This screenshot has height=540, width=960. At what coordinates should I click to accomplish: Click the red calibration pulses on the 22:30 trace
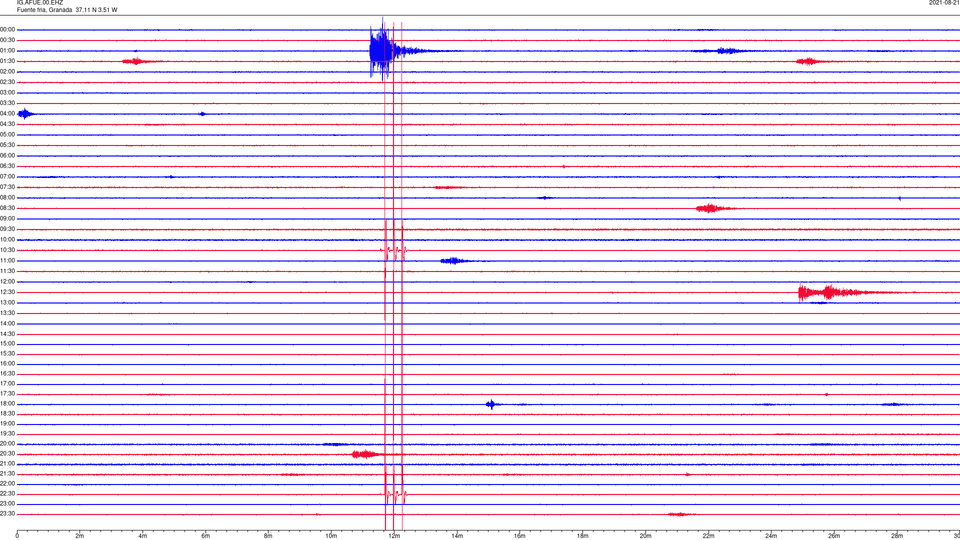[x=393, y=494]
